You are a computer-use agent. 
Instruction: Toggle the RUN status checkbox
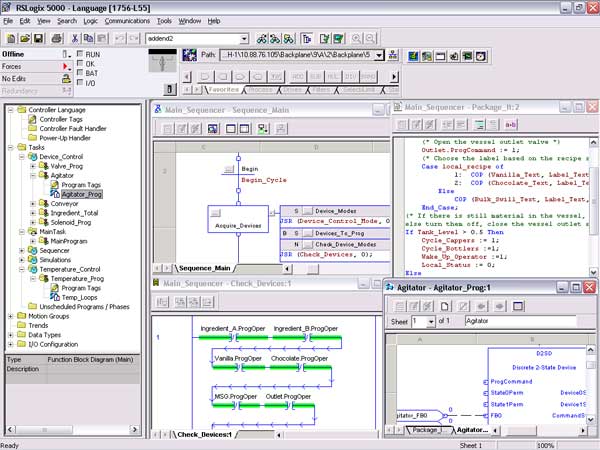tap(80, 54)
